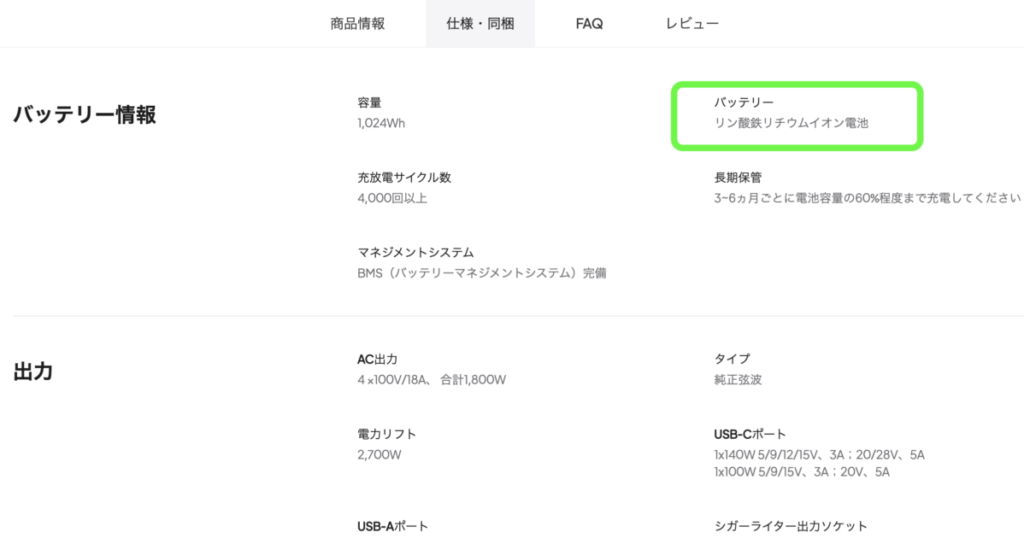Open the 商品情報 tab
1024x538 pixels.
357,23
